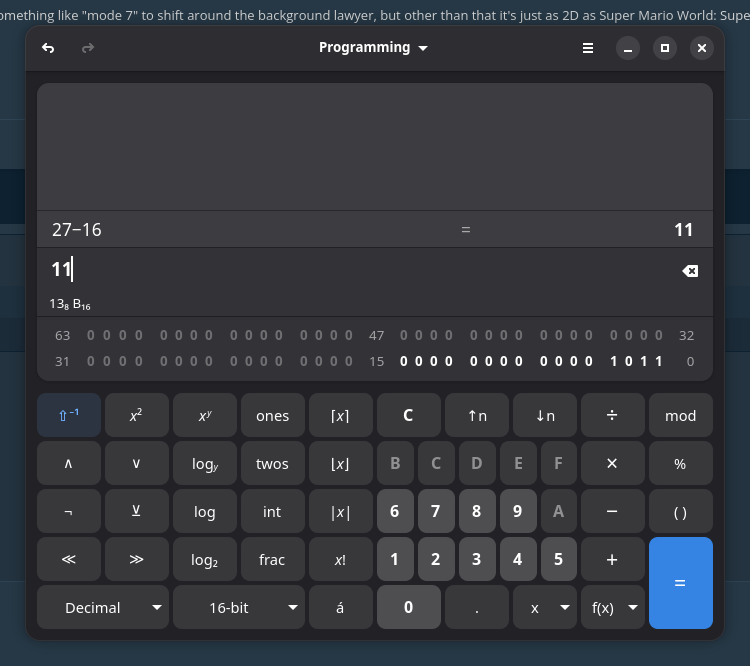
Task: Click the x to the power y button
Action: click(x=205, y=415)
